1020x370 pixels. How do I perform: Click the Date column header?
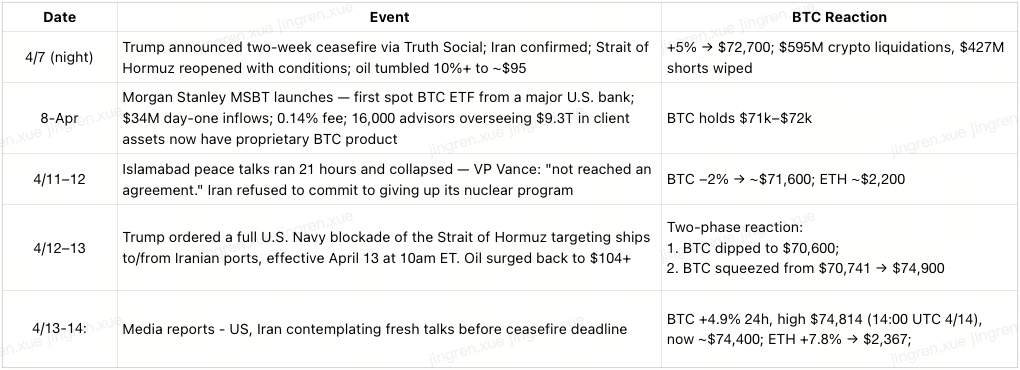59,18
